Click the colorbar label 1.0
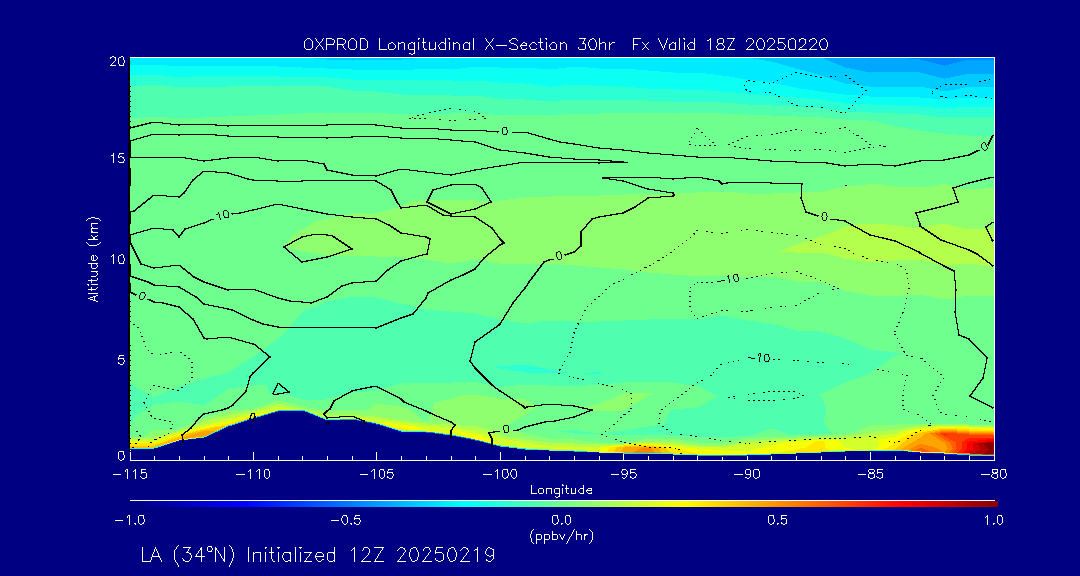Screen dimensions: 1080x576 click(x=993, y=520)
